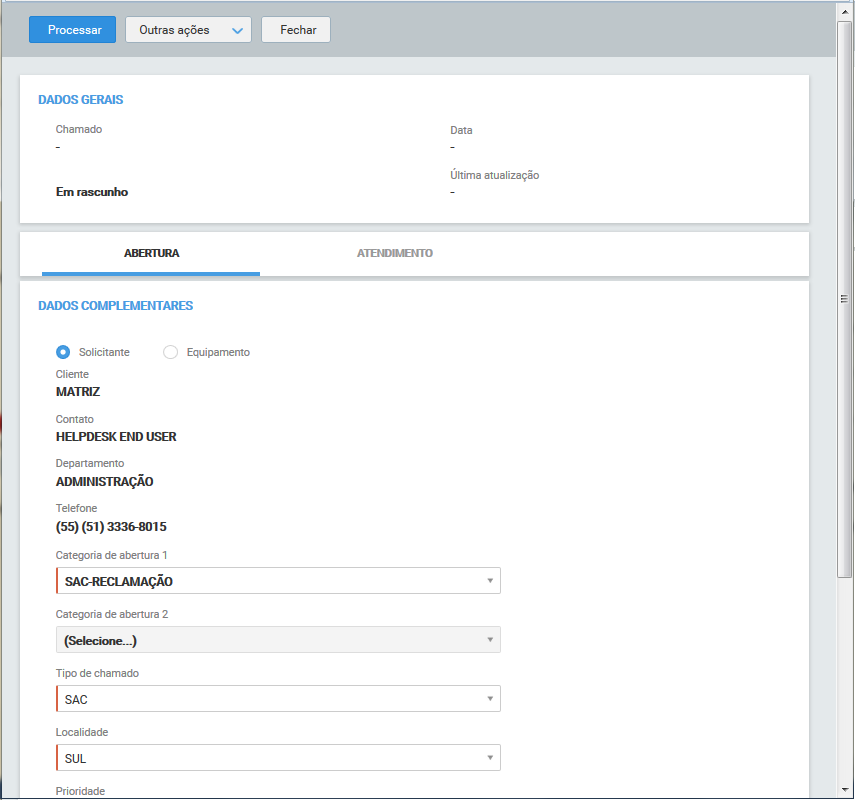Image resolution: width=855 pixels, height=800 pixels.
Task: Click the Em rascunho status text
Action: point(92,192)
